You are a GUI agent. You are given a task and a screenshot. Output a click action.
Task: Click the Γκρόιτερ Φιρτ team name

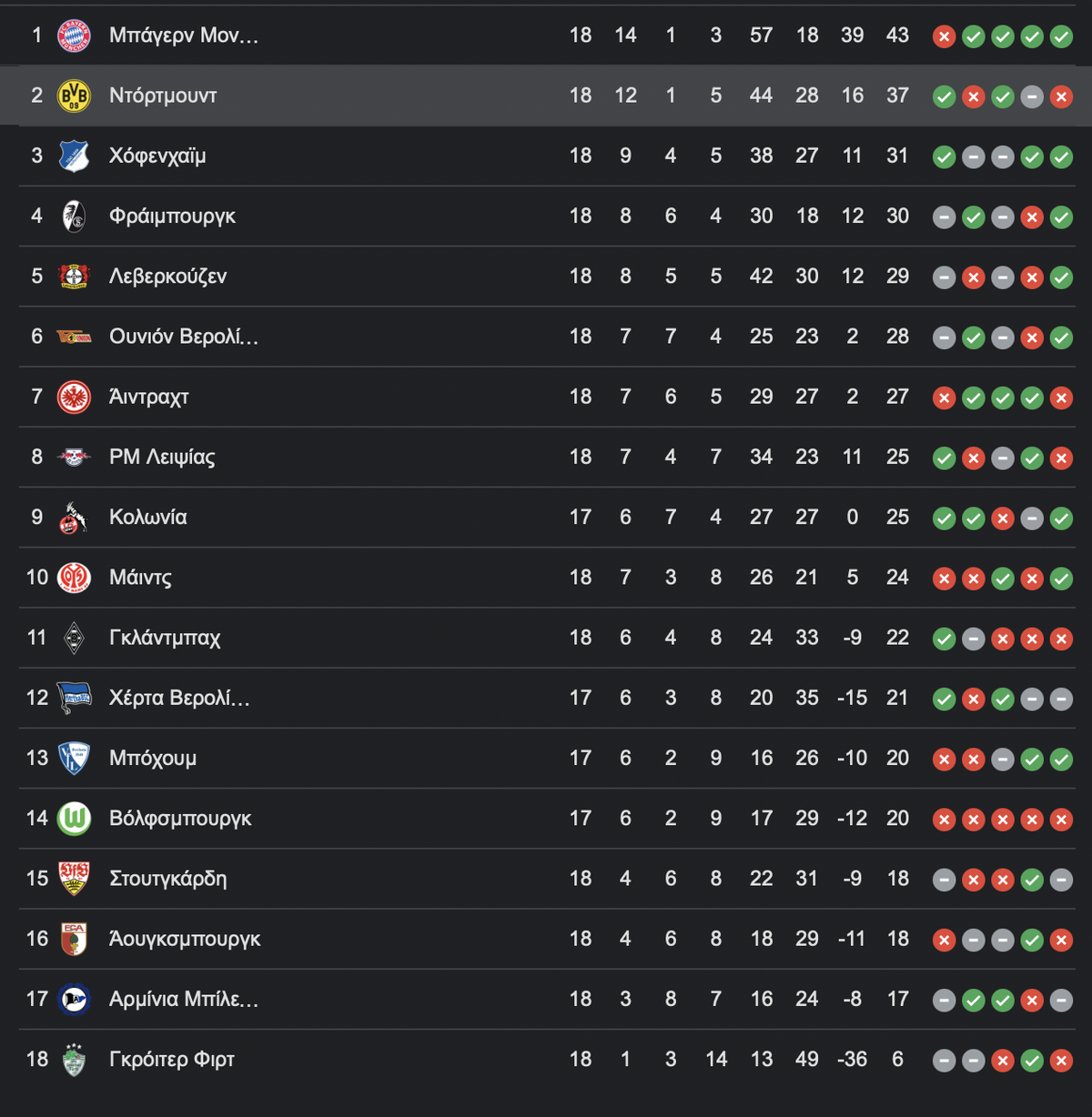click(172, 1060)
